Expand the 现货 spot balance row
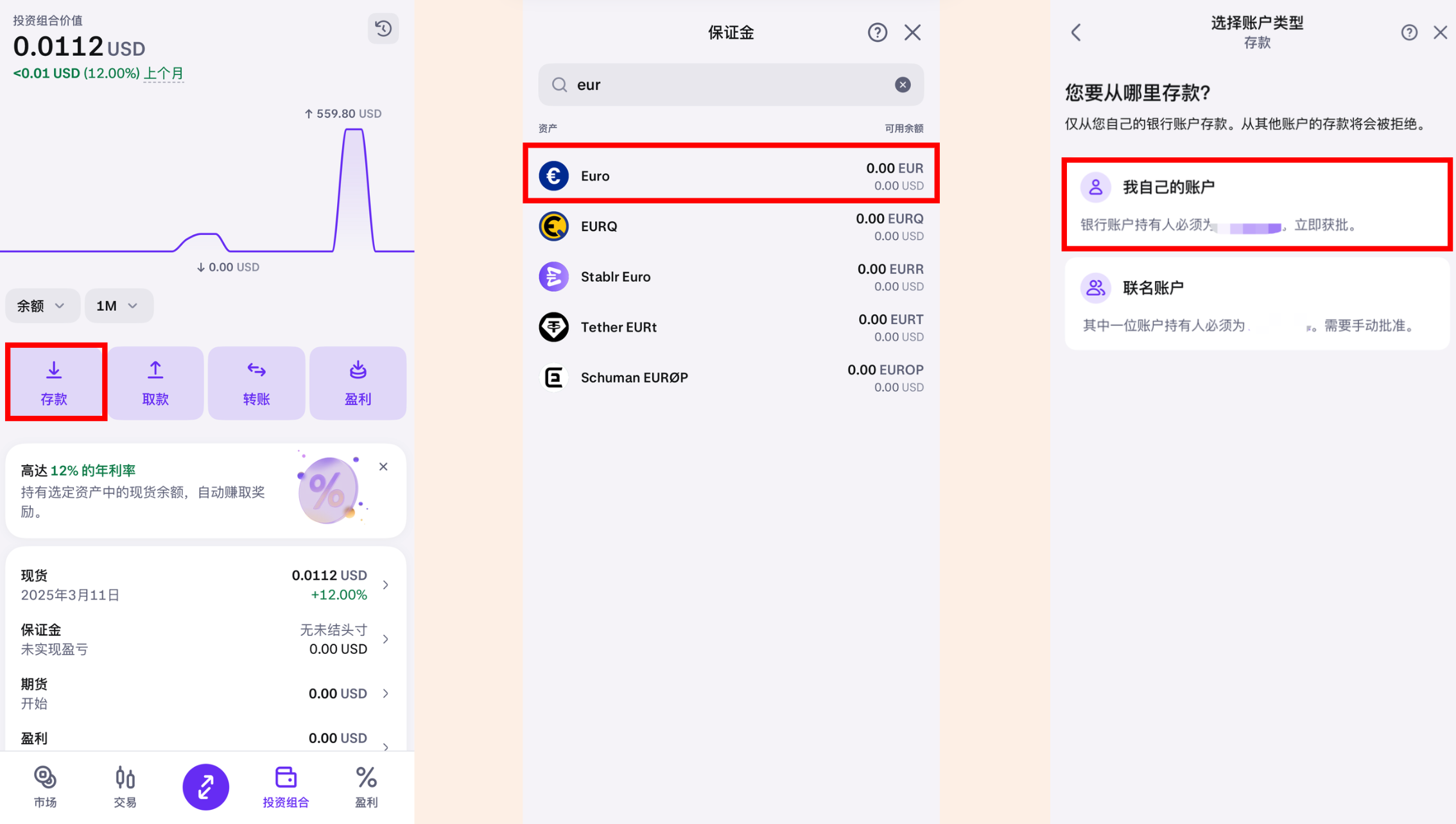 tap(205, 585)
